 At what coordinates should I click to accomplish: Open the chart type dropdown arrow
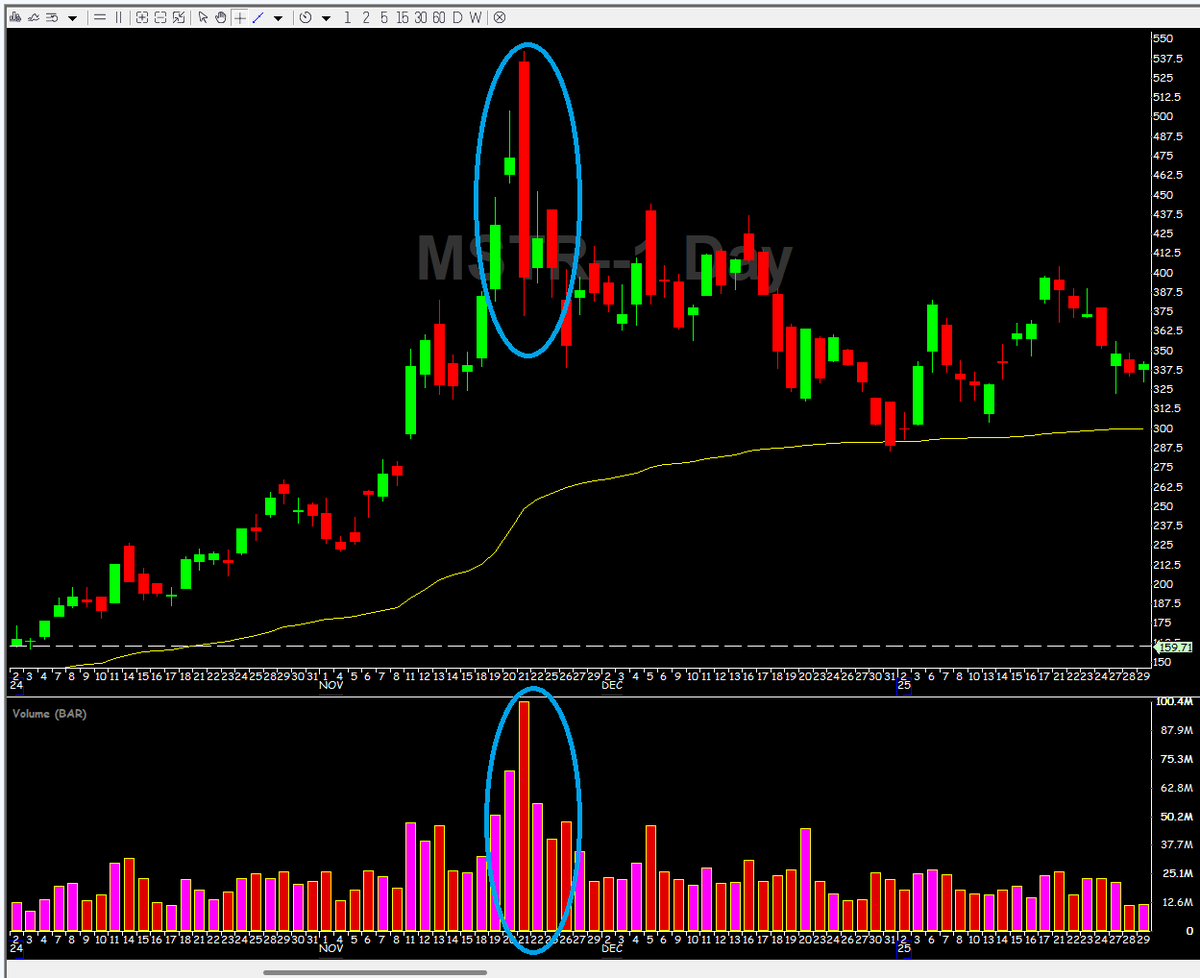pyautogui.click(x=72, y=17)
